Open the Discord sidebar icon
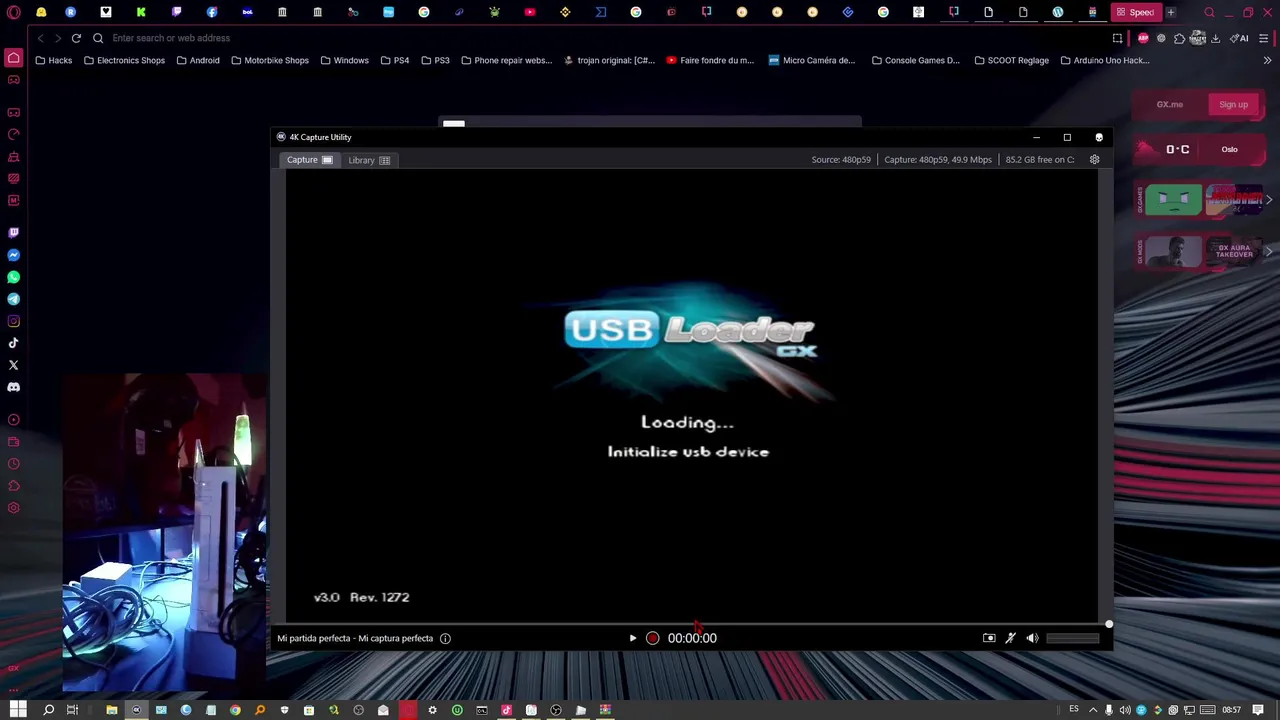This screenshot has width=1280, height=720. [13, 387]
